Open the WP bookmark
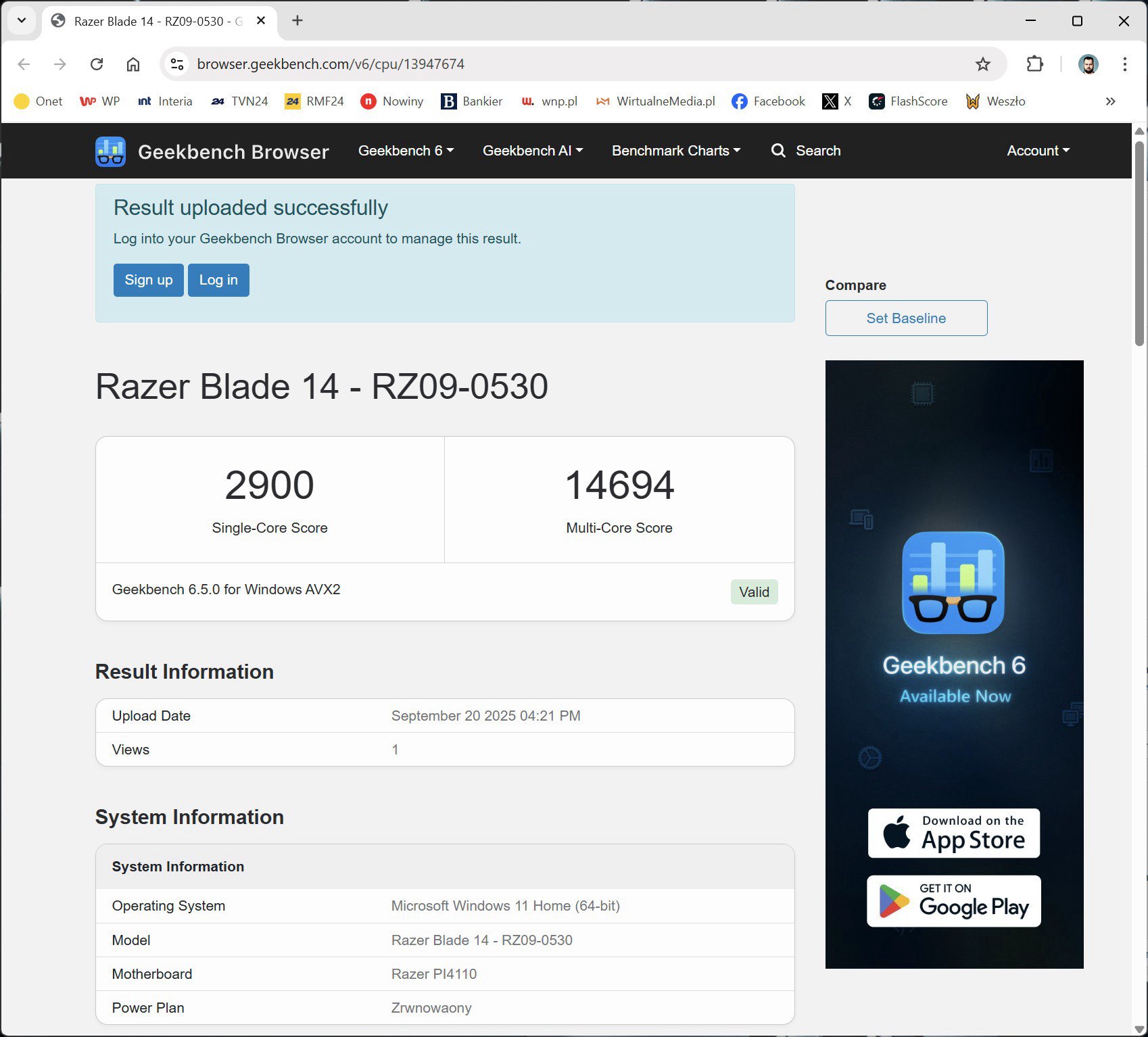 tap(99, 101)
